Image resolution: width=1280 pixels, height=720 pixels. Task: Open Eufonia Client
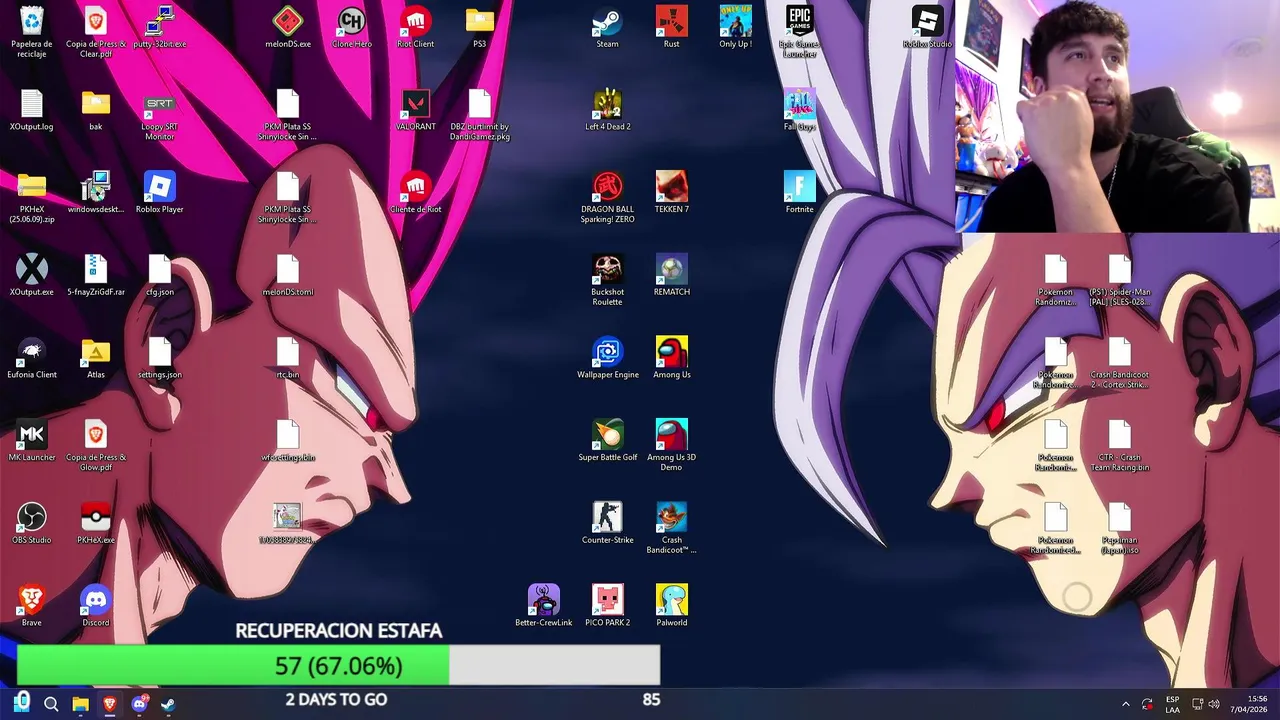[x=32, y=358]
